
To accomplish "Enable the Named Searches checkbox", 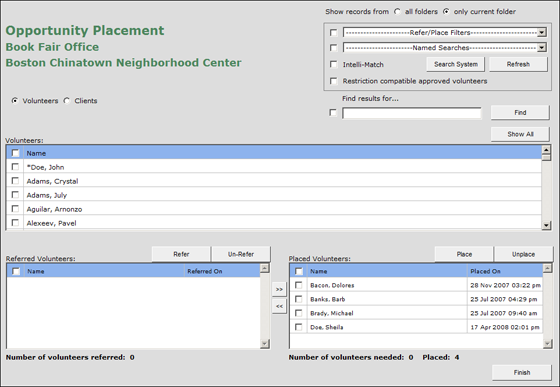I will [333, 47].
